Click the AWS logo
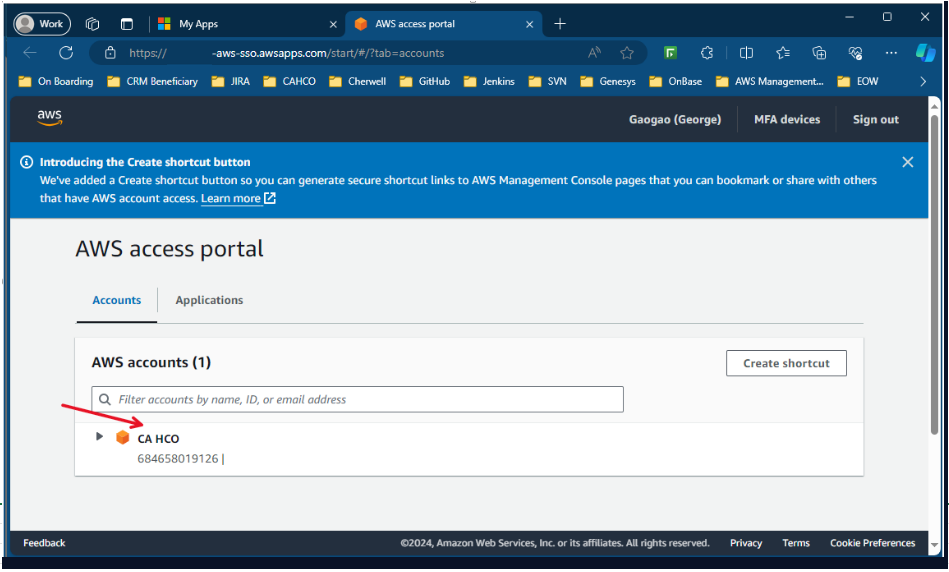 click(49, 117)
